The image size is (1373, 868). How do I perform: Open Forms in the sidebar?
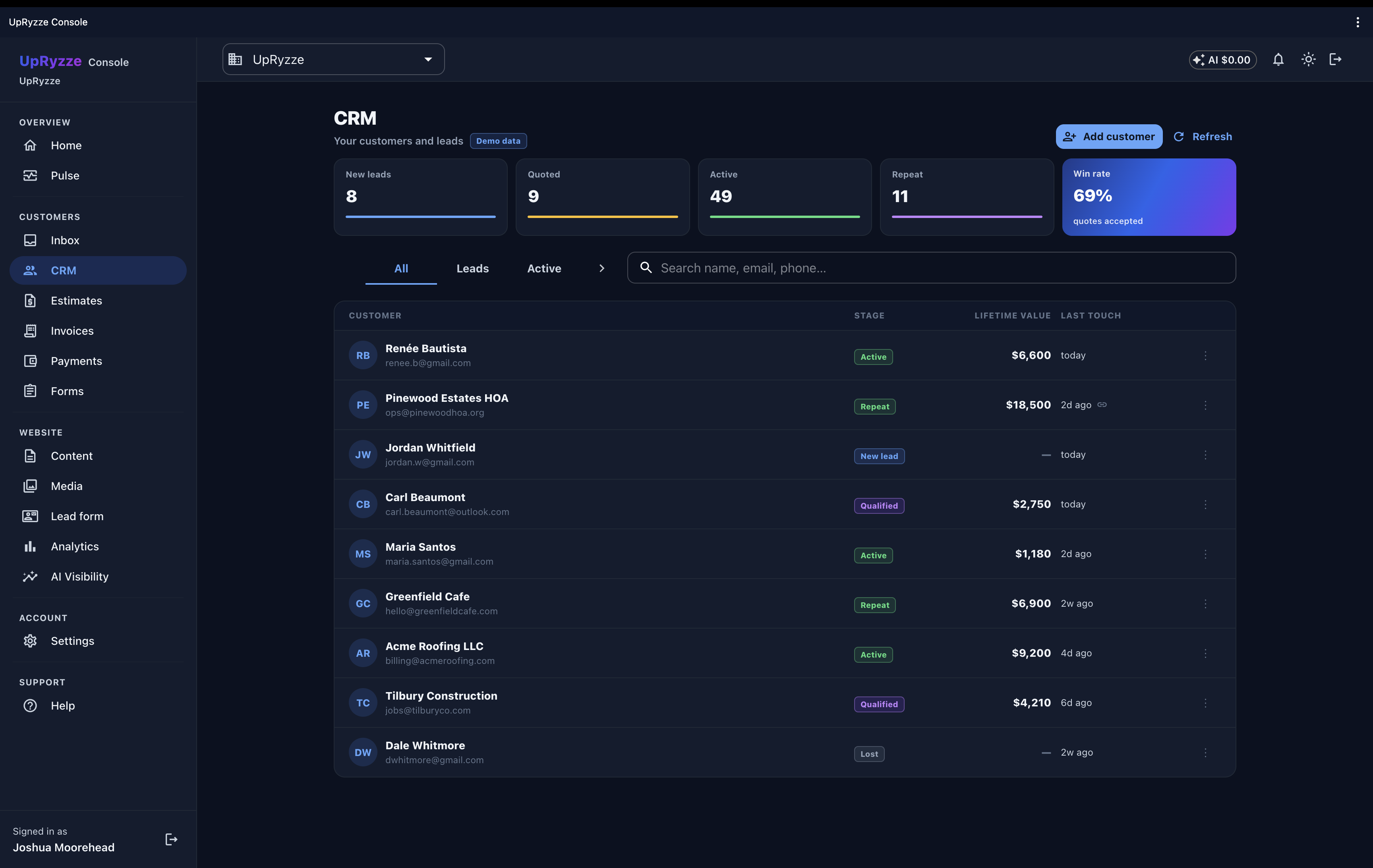(97, 391)
